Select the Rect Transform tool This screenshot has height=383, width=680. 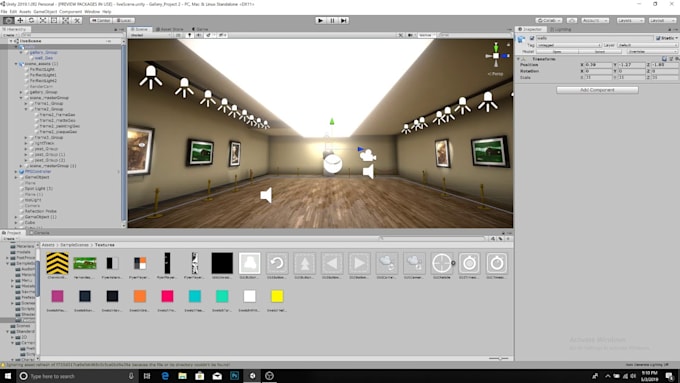(x=54, y=20)
